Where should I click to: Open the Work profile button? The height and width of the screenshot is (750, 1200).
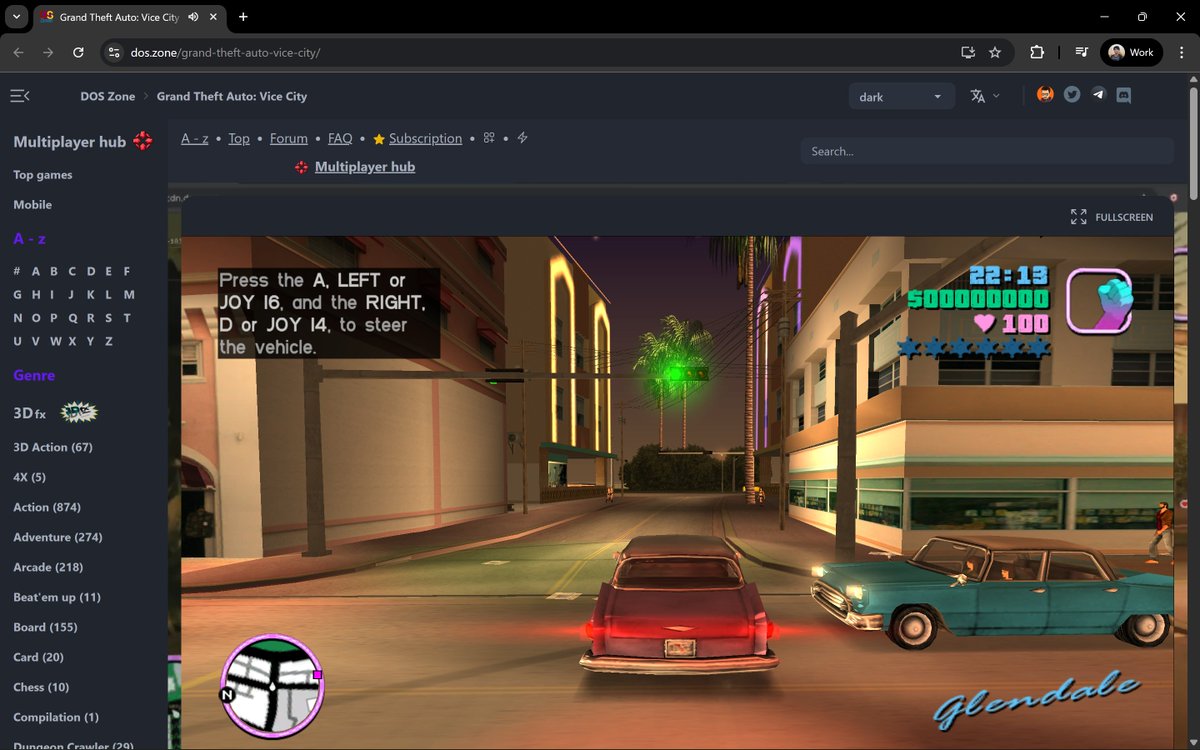(1131, 52)
